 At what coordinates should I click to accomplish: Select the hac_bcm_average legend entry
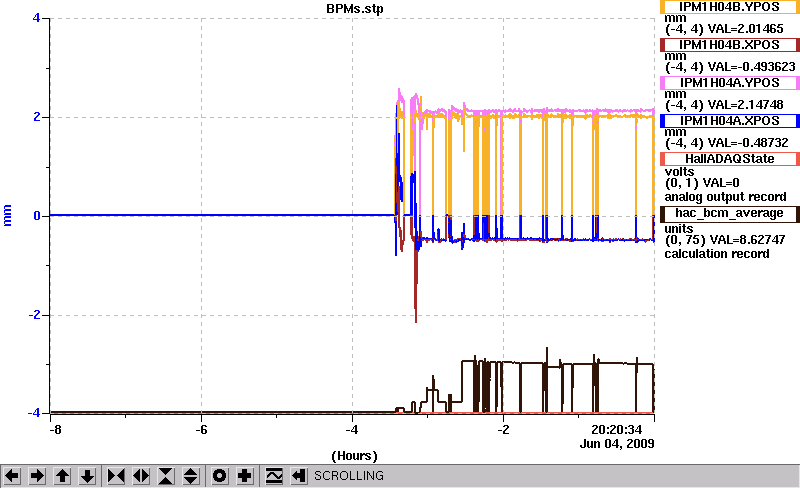730,213
